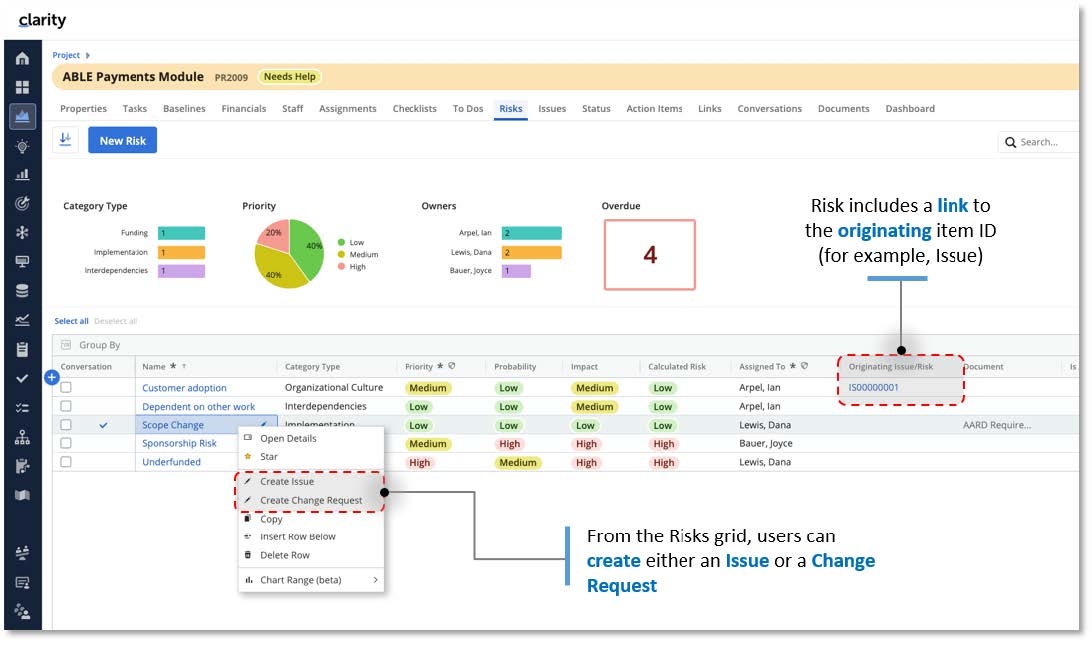Open the org hierarchy icon in sidebar

click(x=22, y=437)
